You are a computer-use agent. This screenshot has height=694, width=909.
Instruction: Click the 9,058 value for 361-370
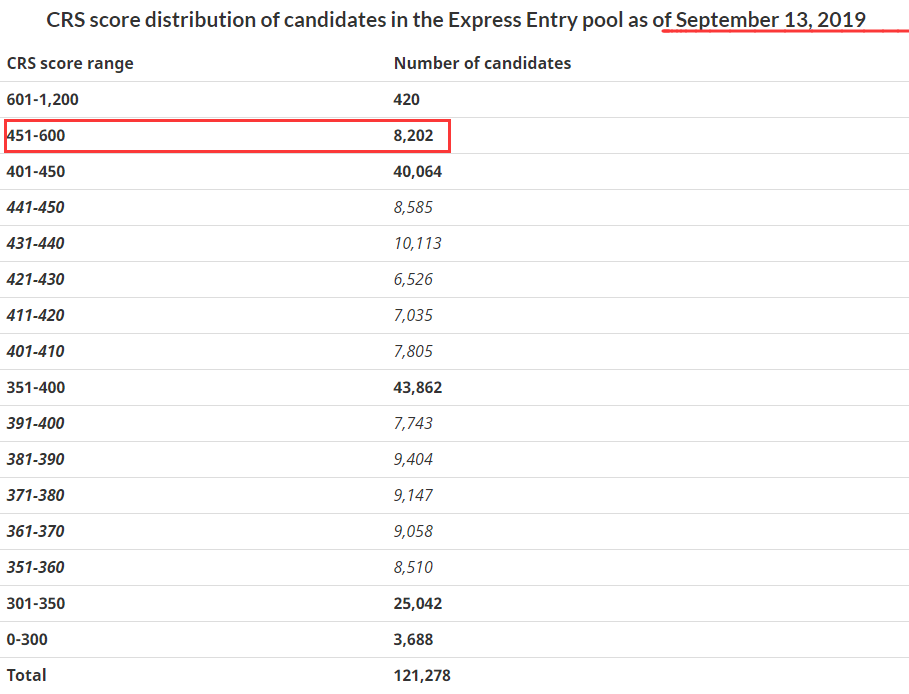click(x=413, y=531)
